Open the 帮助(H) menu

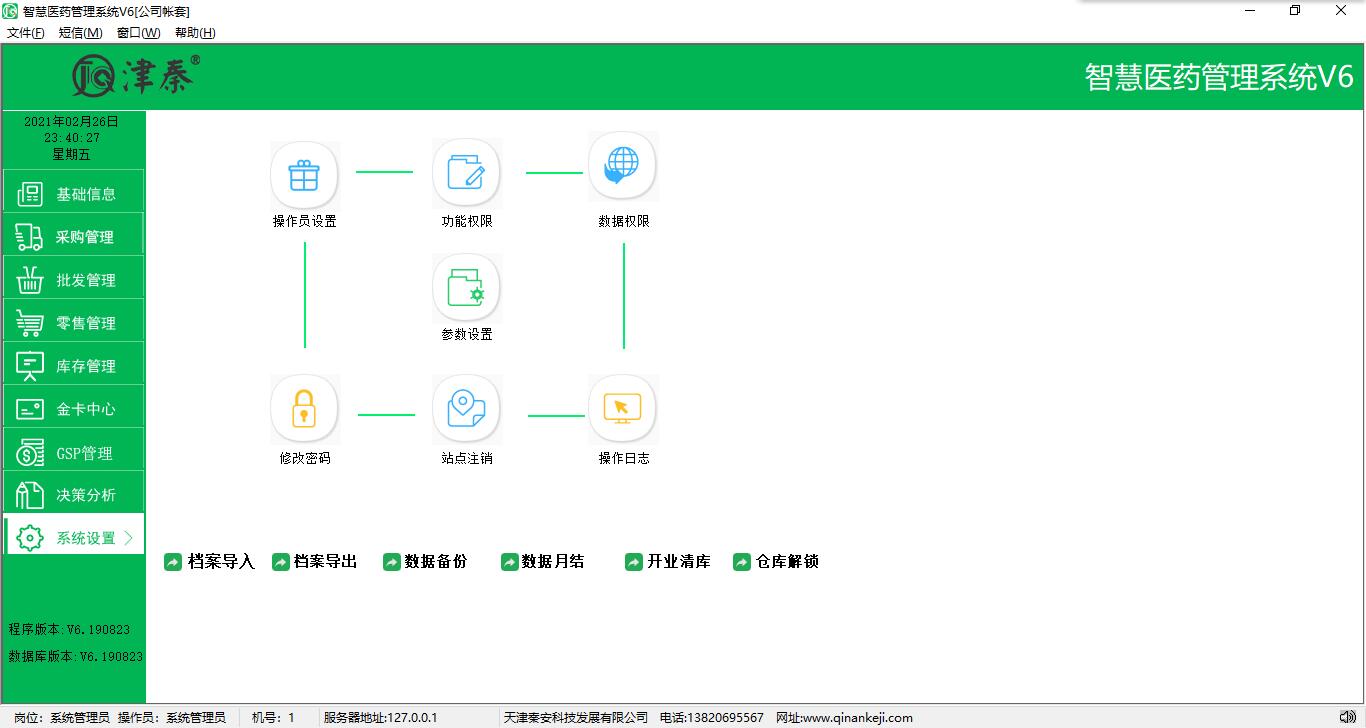pos(195,33)
